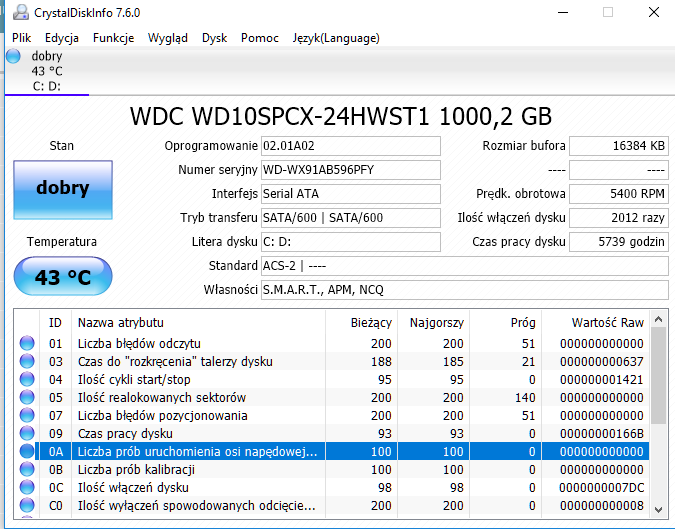The width and height of the screenshot is (675, 529).
Task: Click raw value 00000000166B
Action: click(x=601, y=433)
